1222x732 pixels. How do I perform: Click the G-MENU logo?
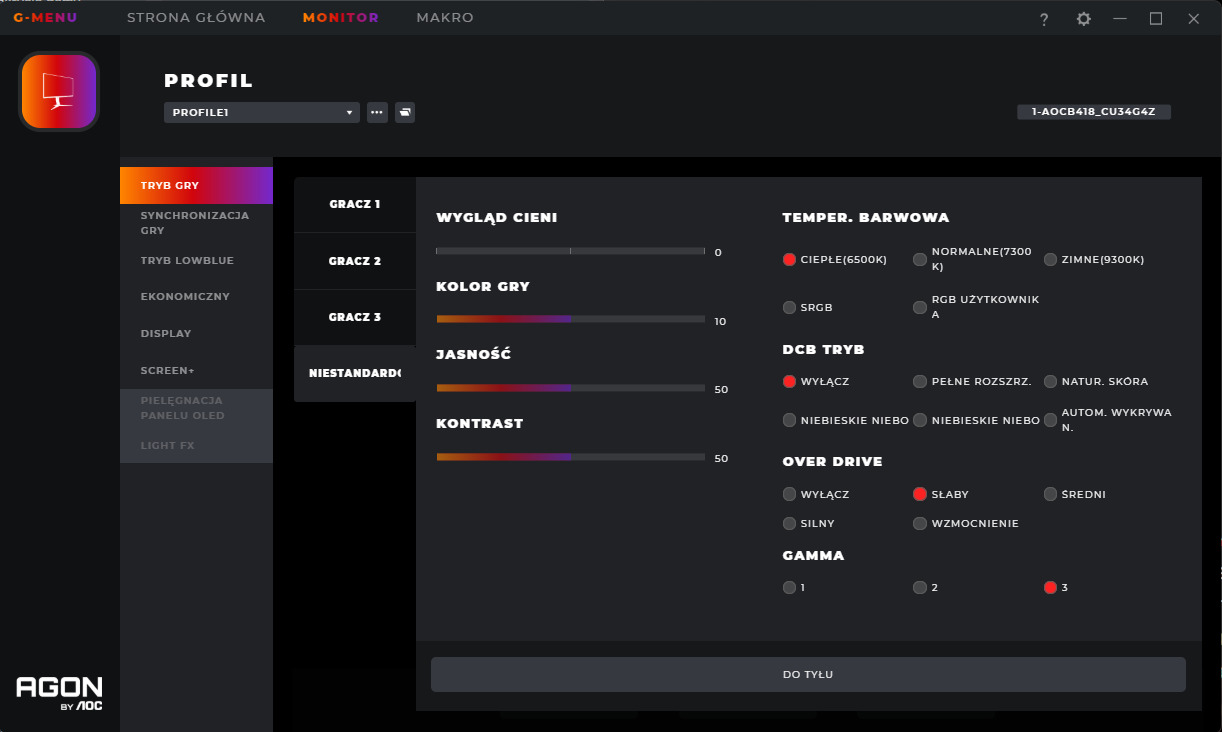pos(45,18)
